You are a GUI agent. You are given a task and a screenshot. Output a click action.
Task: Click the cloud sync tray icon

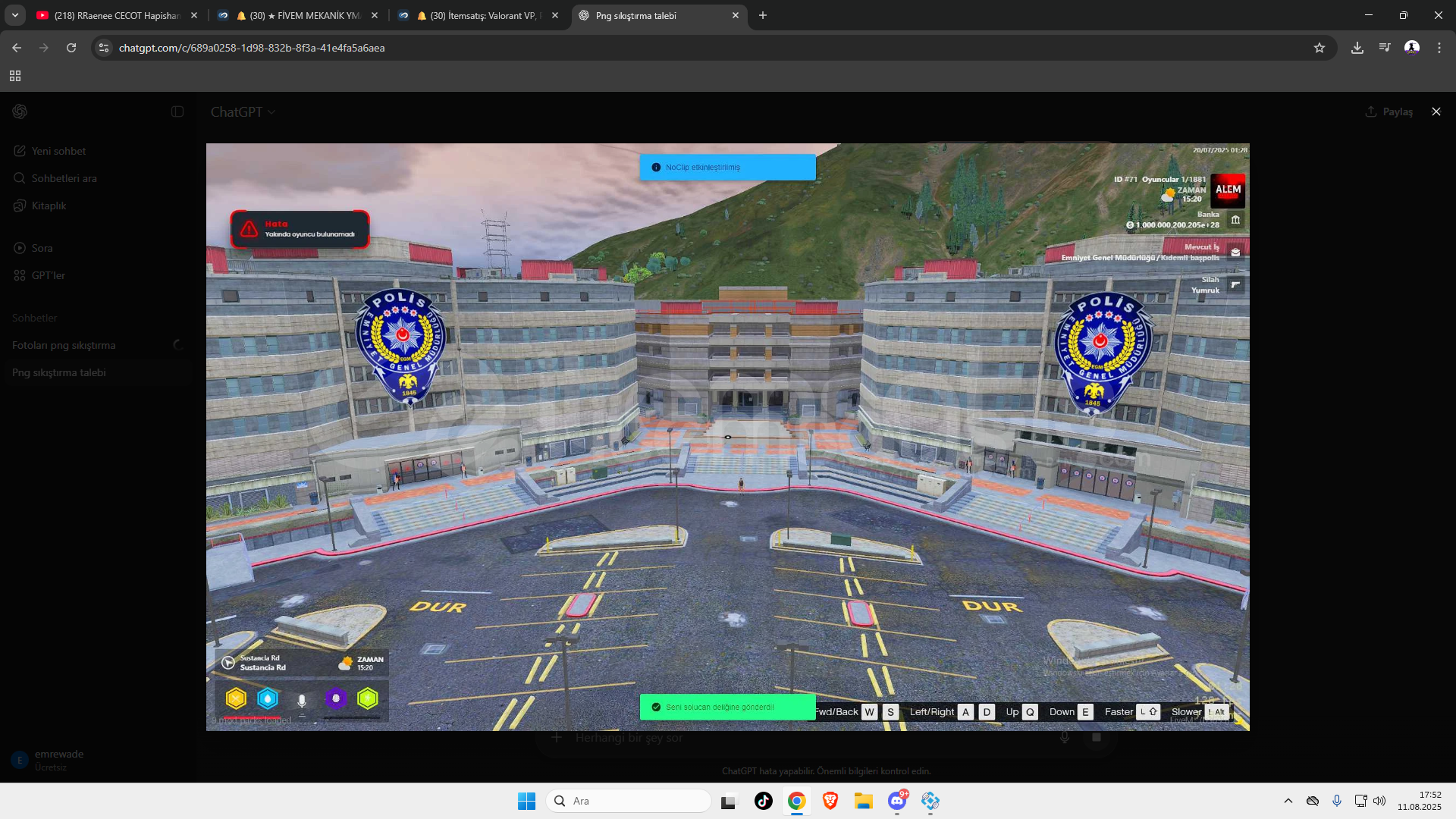(1313, 801)
